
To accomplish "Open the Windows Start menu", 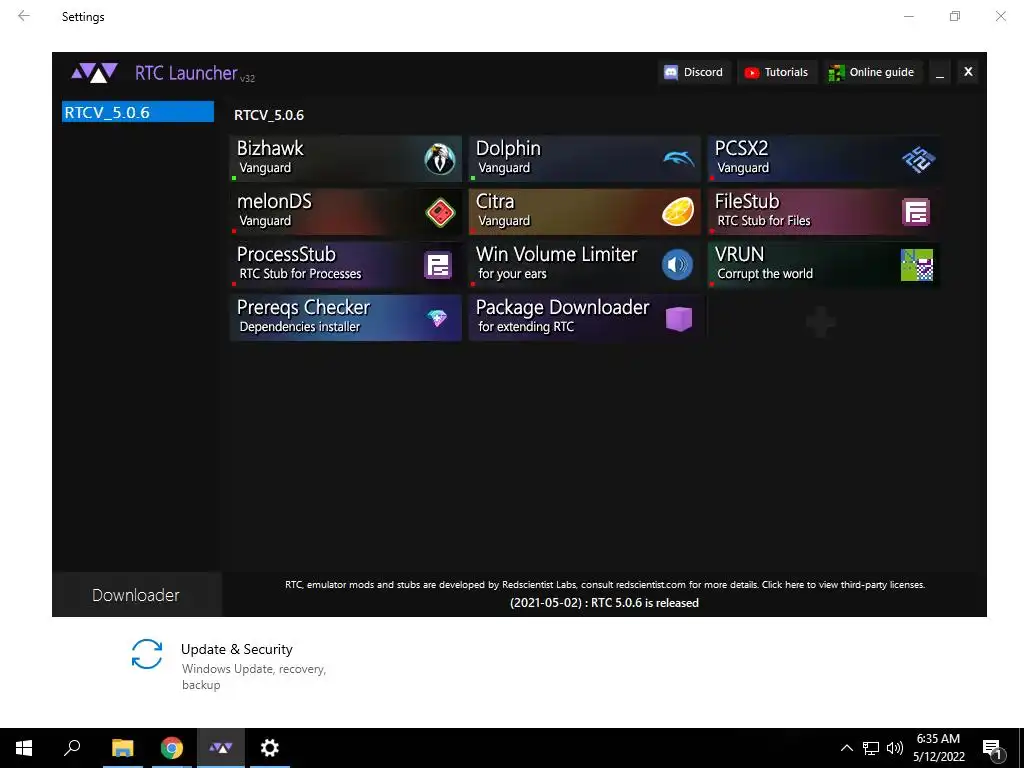I will (24, 748).
